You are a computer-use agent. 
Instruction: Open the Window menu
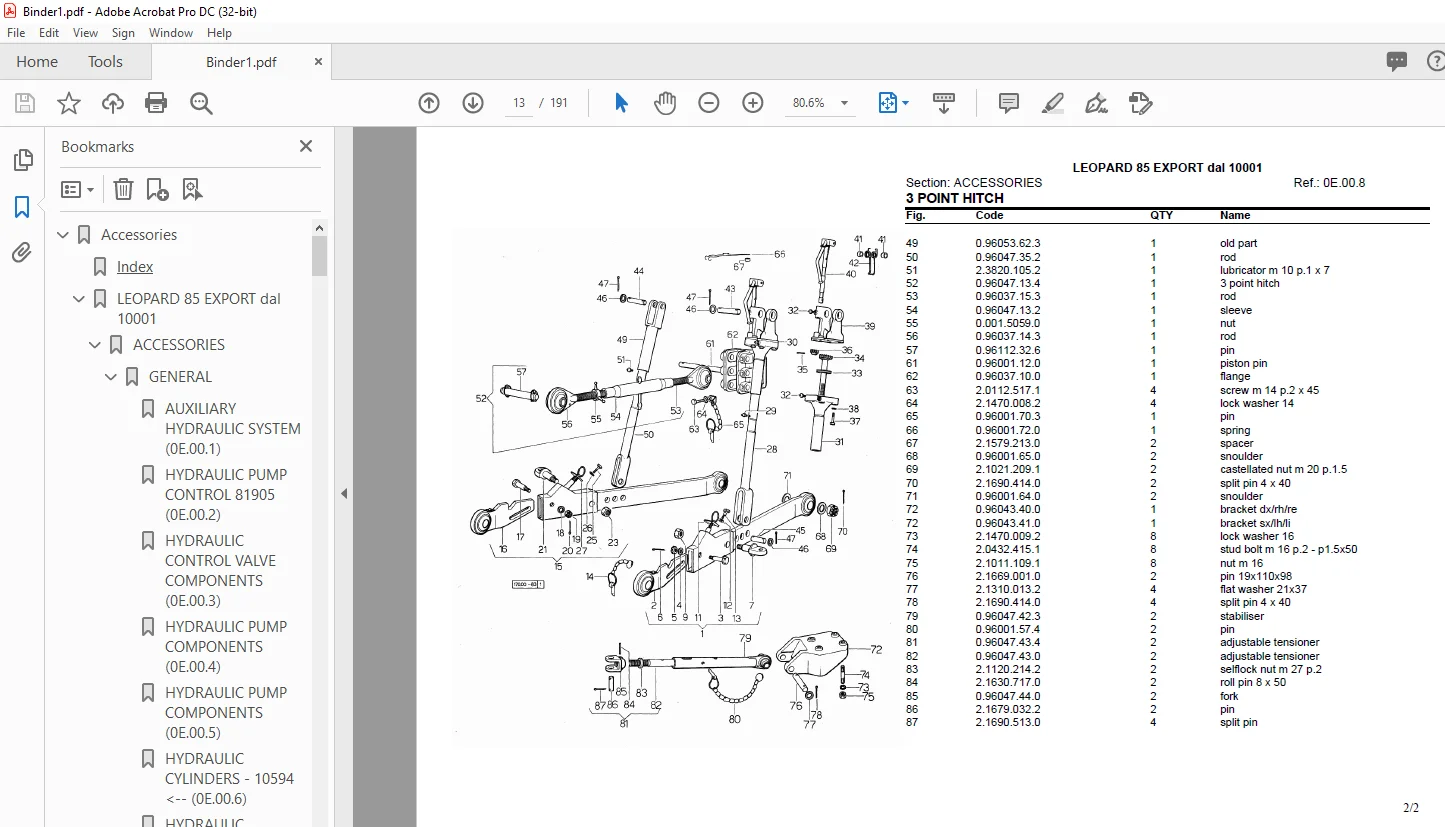click(171, 33)
